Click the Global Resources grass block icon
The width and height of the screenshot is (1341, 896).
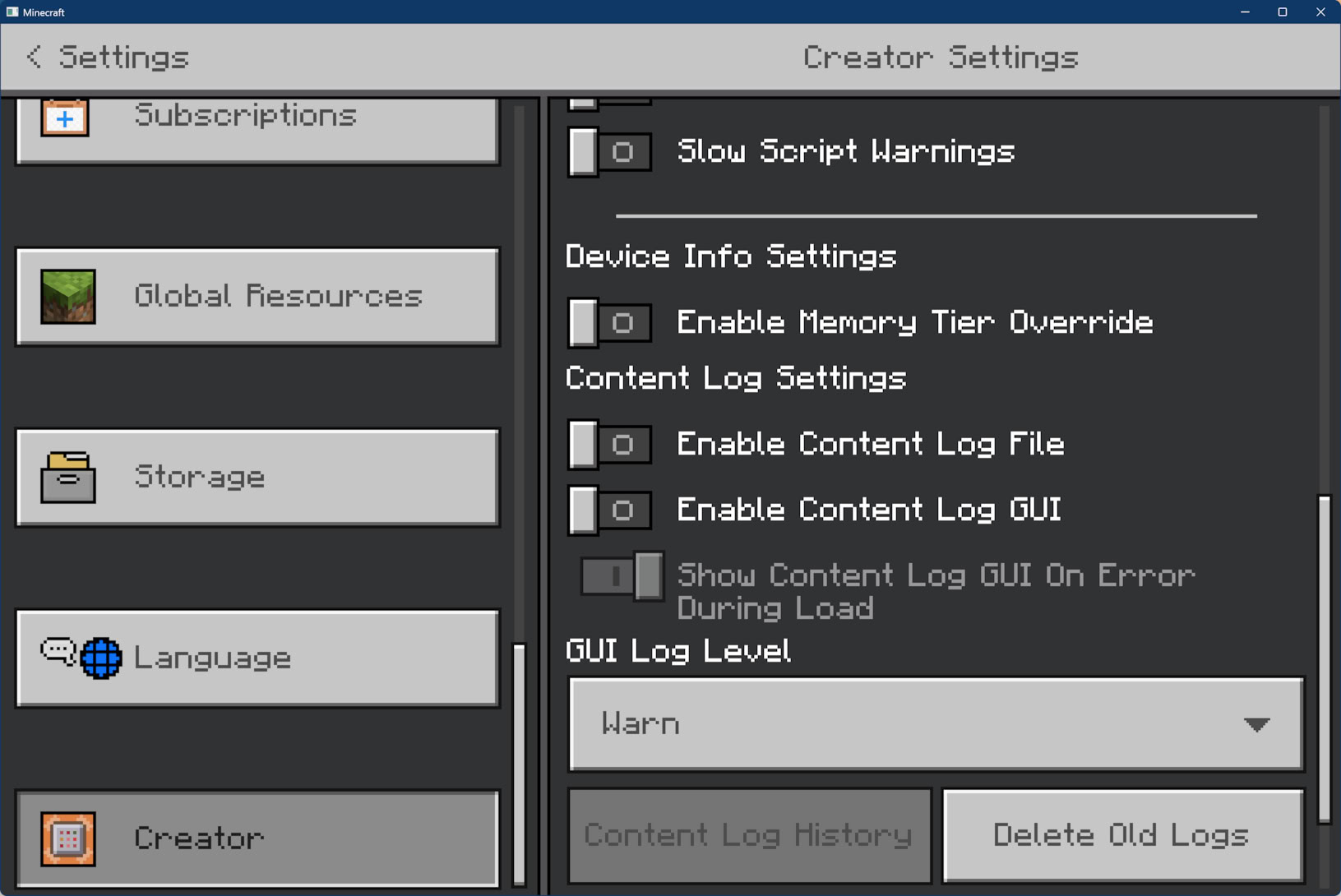click(x=68, y=296)
